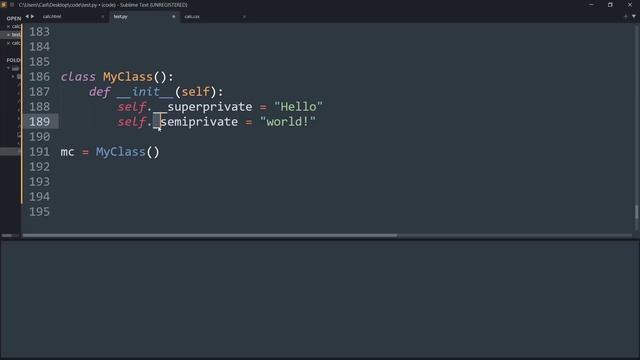Close test file in OPEN files sidebar
The height and width of the screenshot is (360, 640).
[x=8, y=35]
